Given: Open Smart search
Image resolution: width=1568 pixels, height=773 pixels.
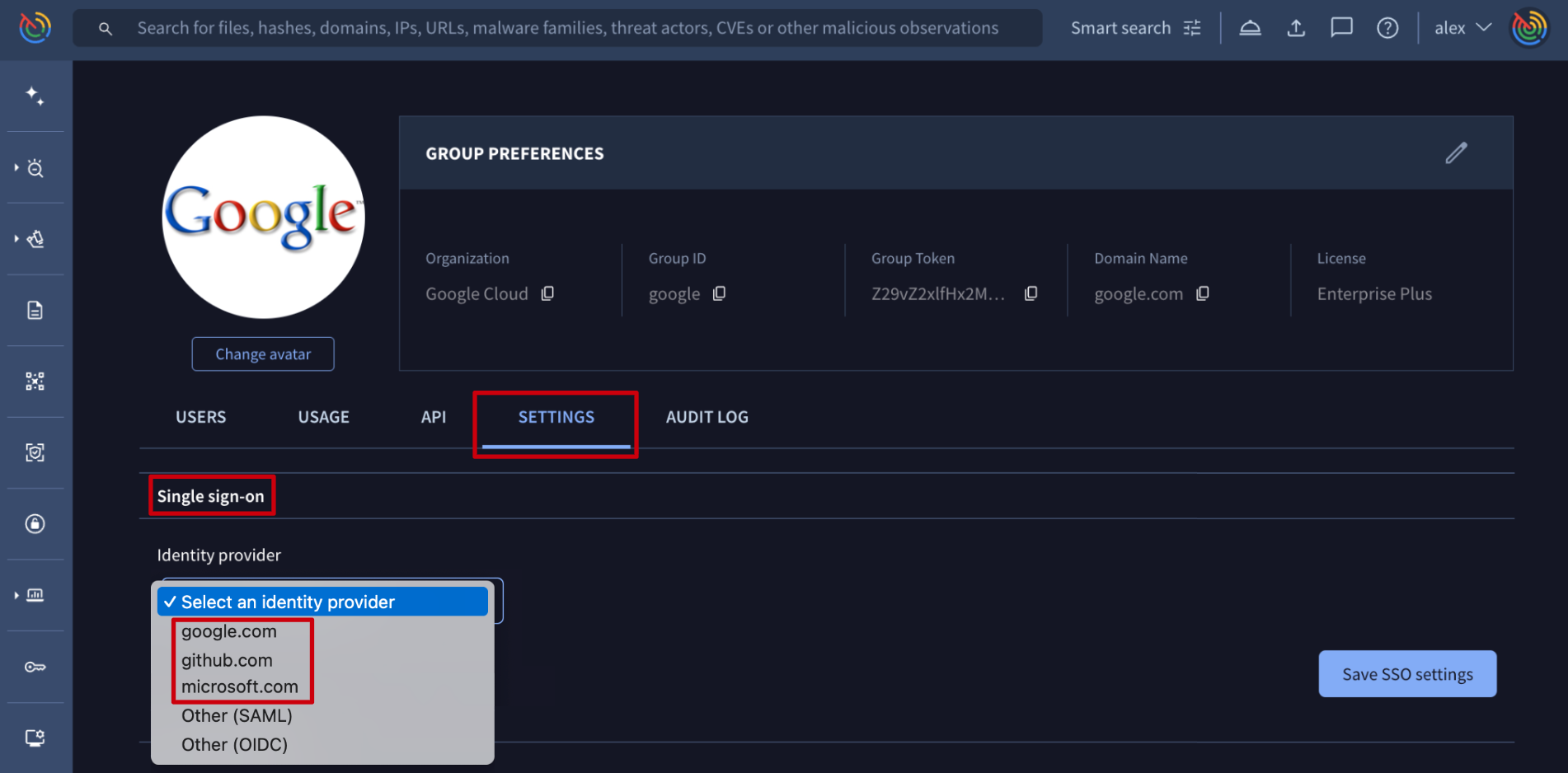Looking at the screenshot, I should click(1120, 28).
